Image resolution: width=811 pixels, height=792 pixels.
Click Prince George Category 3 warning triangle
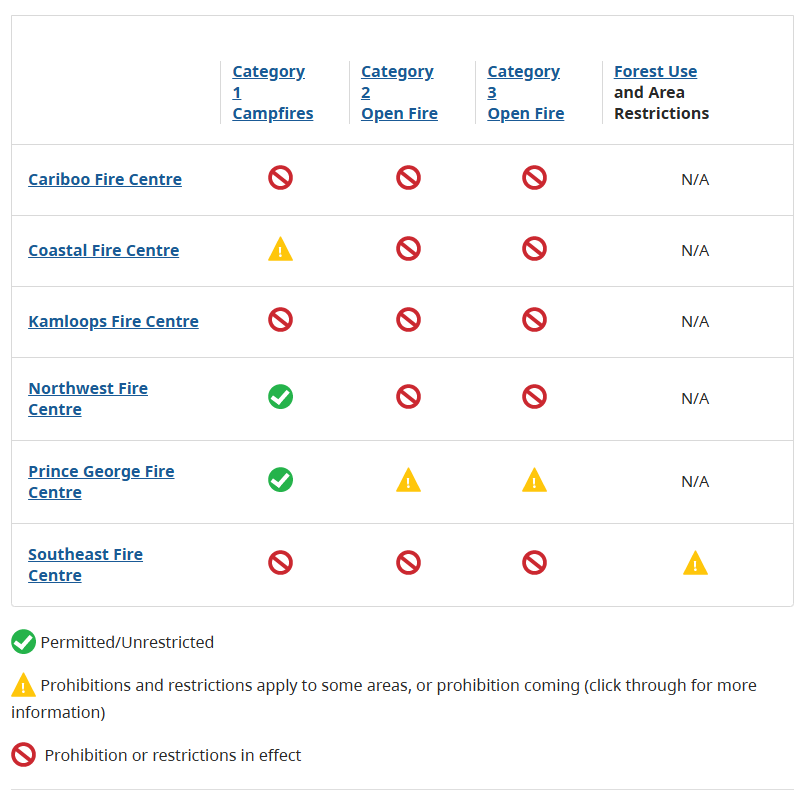coord(534,480)
